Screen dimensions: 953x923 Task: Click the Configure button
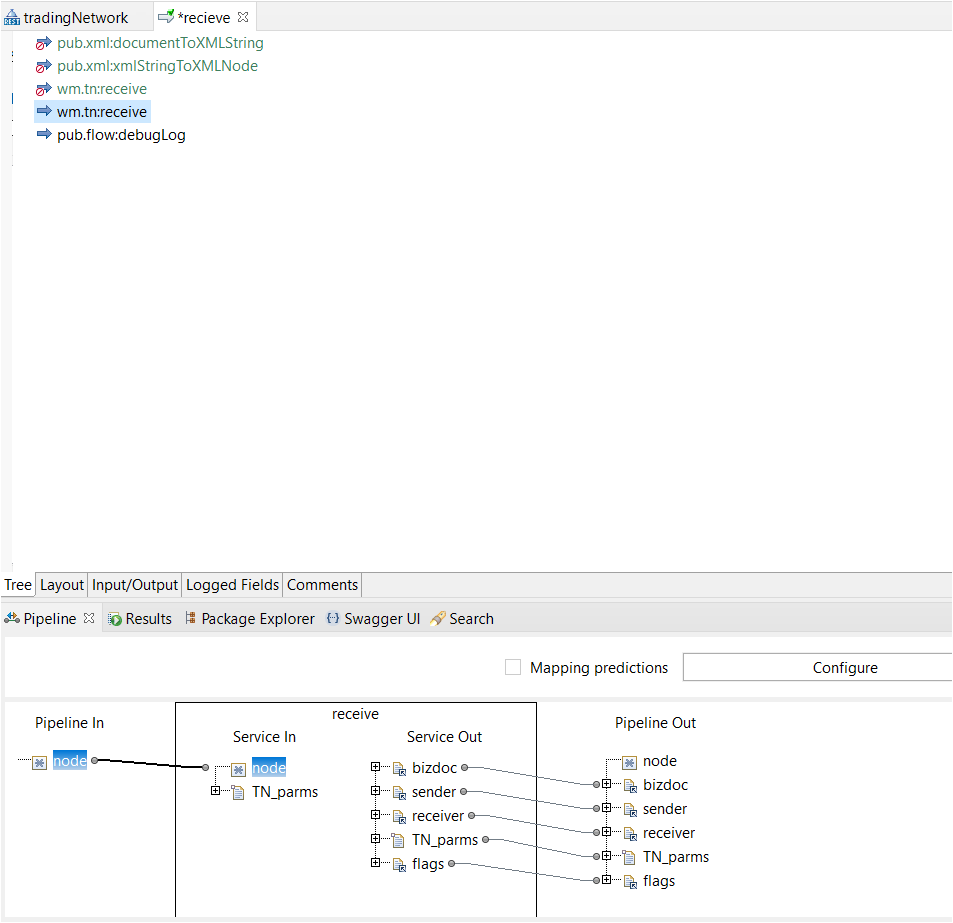[845, 667]
